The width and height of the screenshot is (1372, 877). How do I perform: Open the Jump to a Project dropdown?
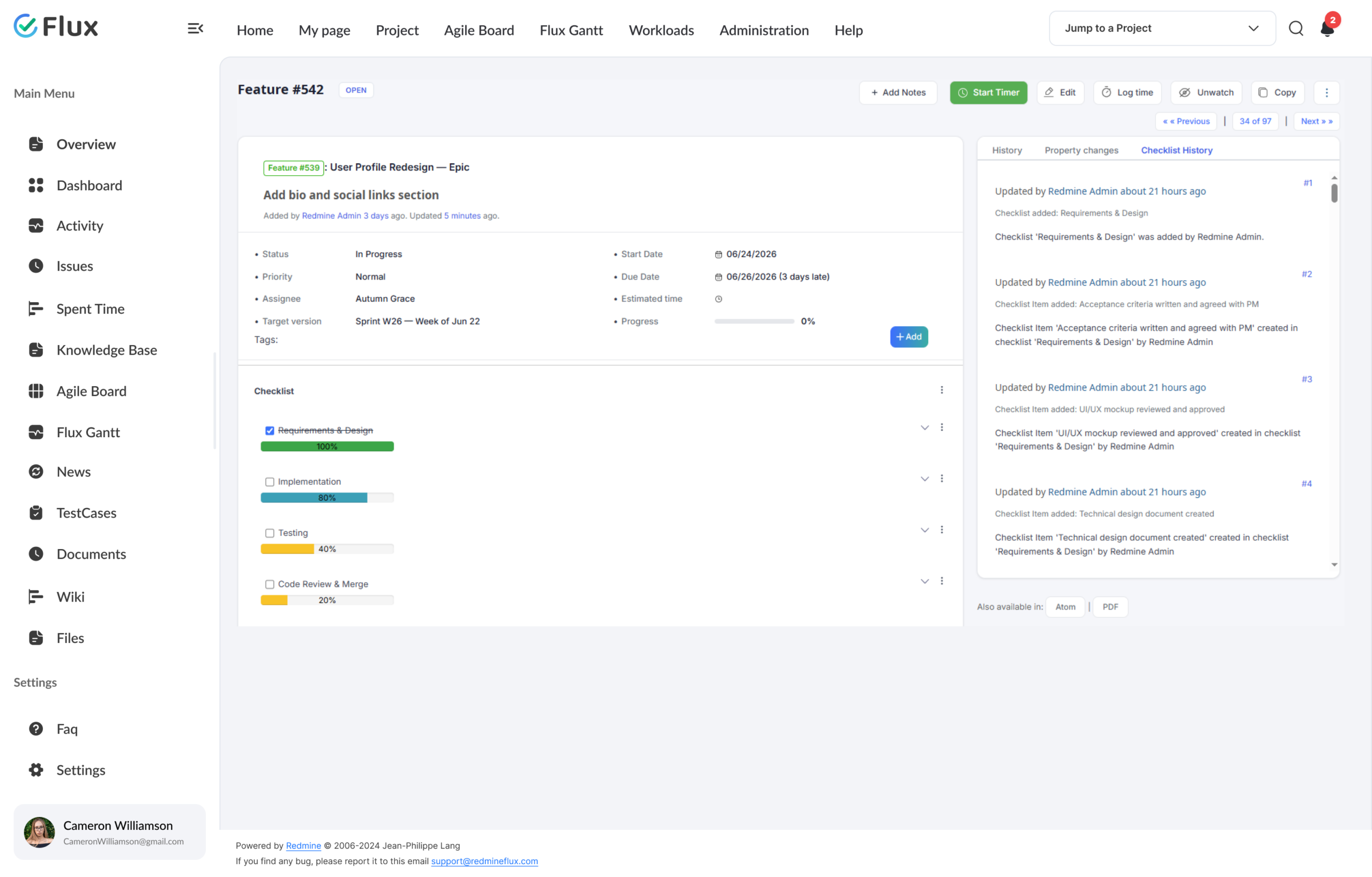(1162, 28)
